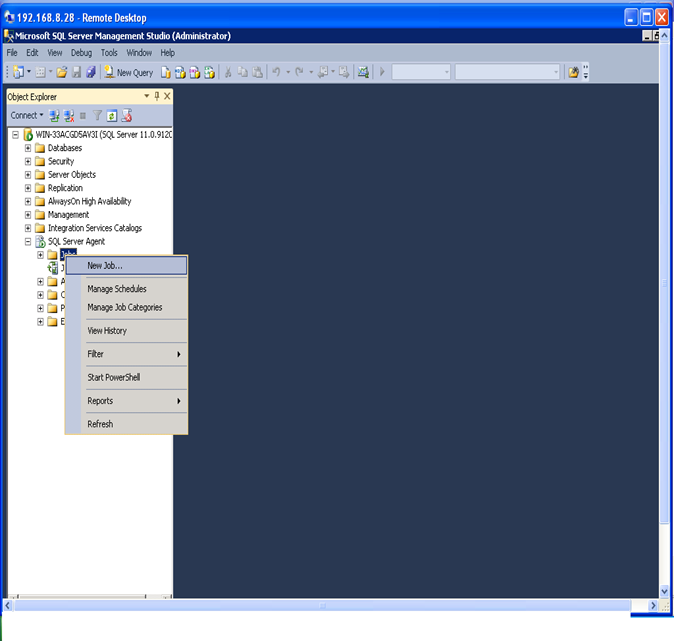Click the Disconnect server icon
This screenshot has width=674, height=641.
pyautogui.click(x=69, y=116)
